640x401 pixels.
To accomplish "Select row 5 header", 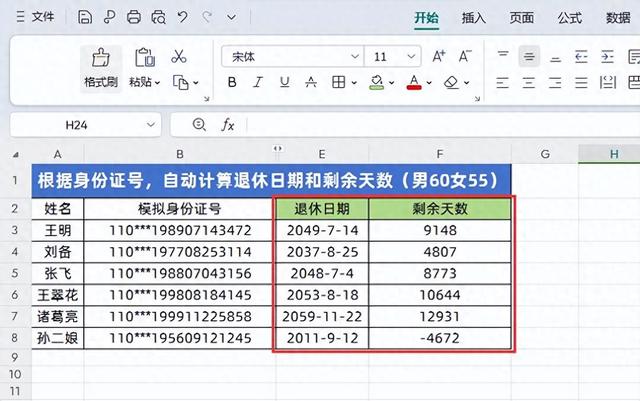I will (x=15, y=273).
